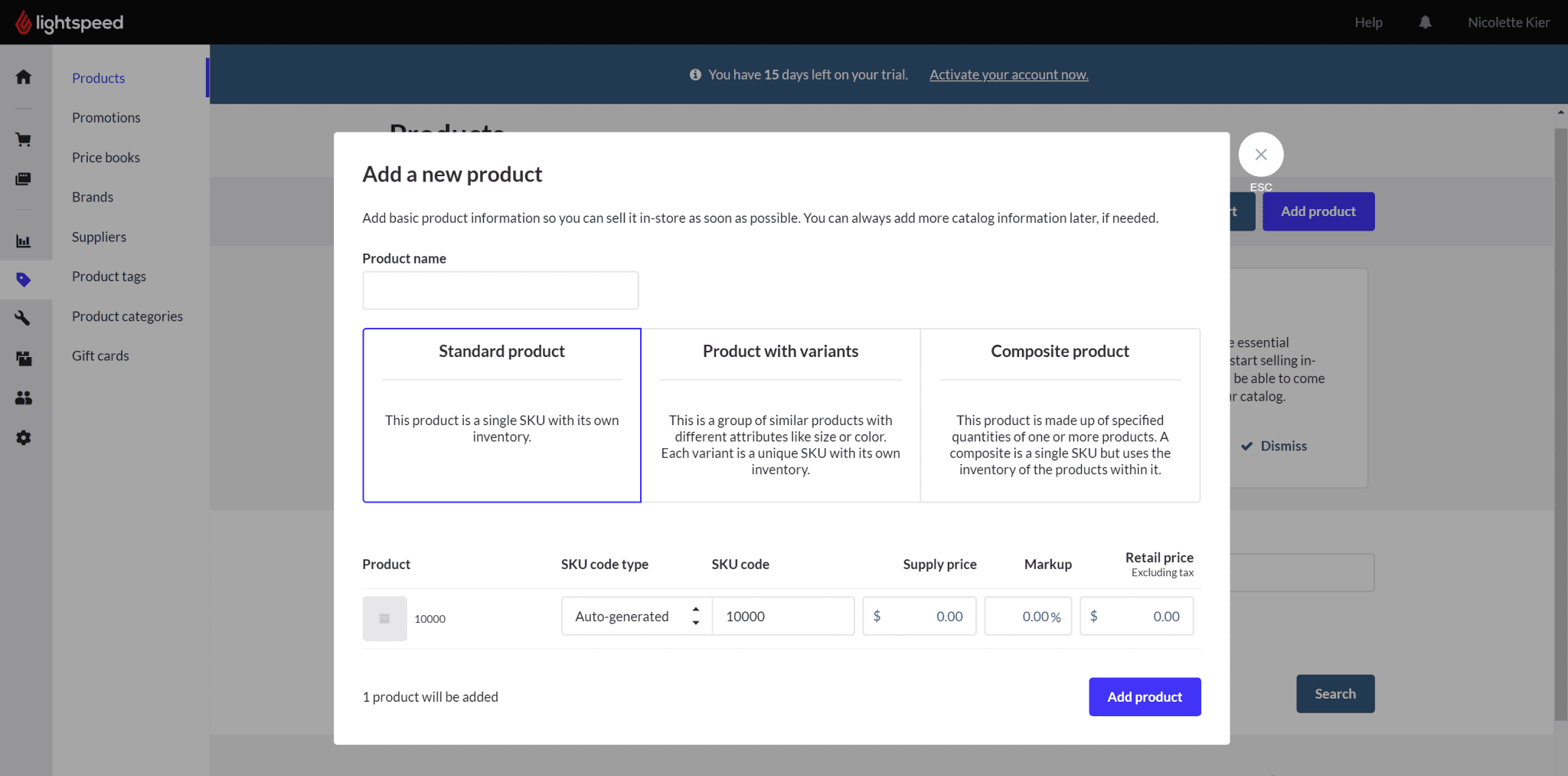Open the Nicolette Kier user menu

click(x=1508, y=22)
